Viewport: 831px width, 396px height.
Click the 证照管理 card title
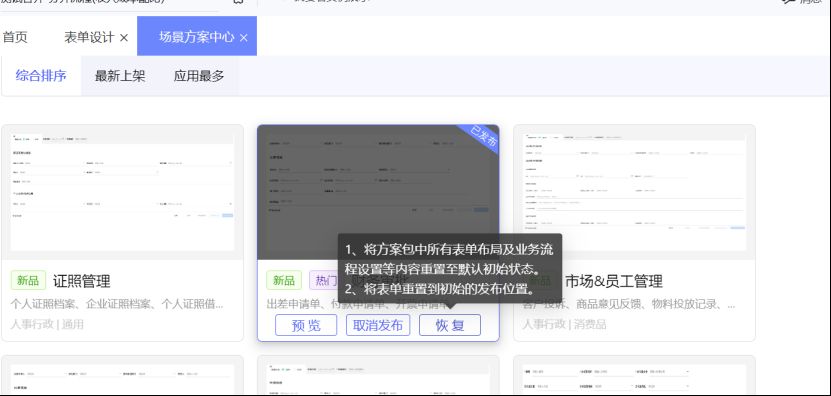pyautogui.click(x=82, y=281)
